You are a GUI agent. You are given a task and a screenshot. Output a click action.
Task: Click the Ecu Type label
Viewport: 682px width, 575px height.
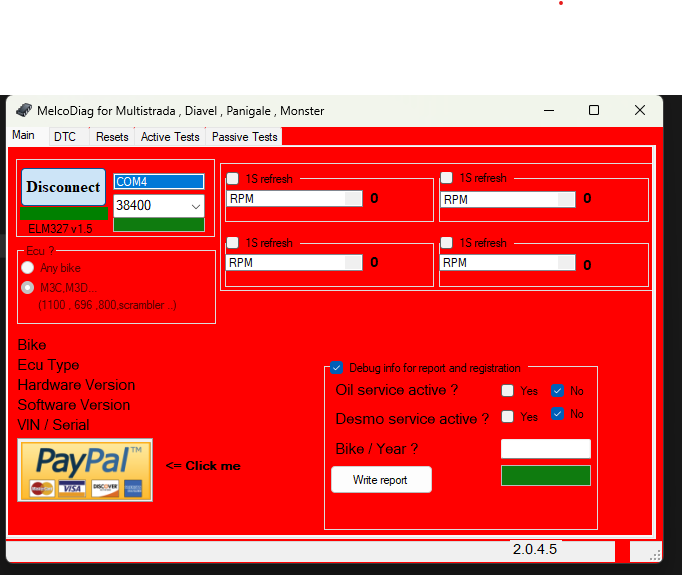click(x=48, y=365)
